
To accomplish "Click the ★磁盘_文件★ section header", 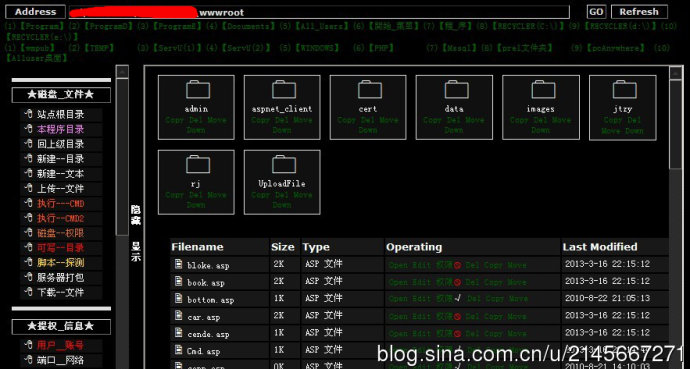I will (x=61, y=95).
